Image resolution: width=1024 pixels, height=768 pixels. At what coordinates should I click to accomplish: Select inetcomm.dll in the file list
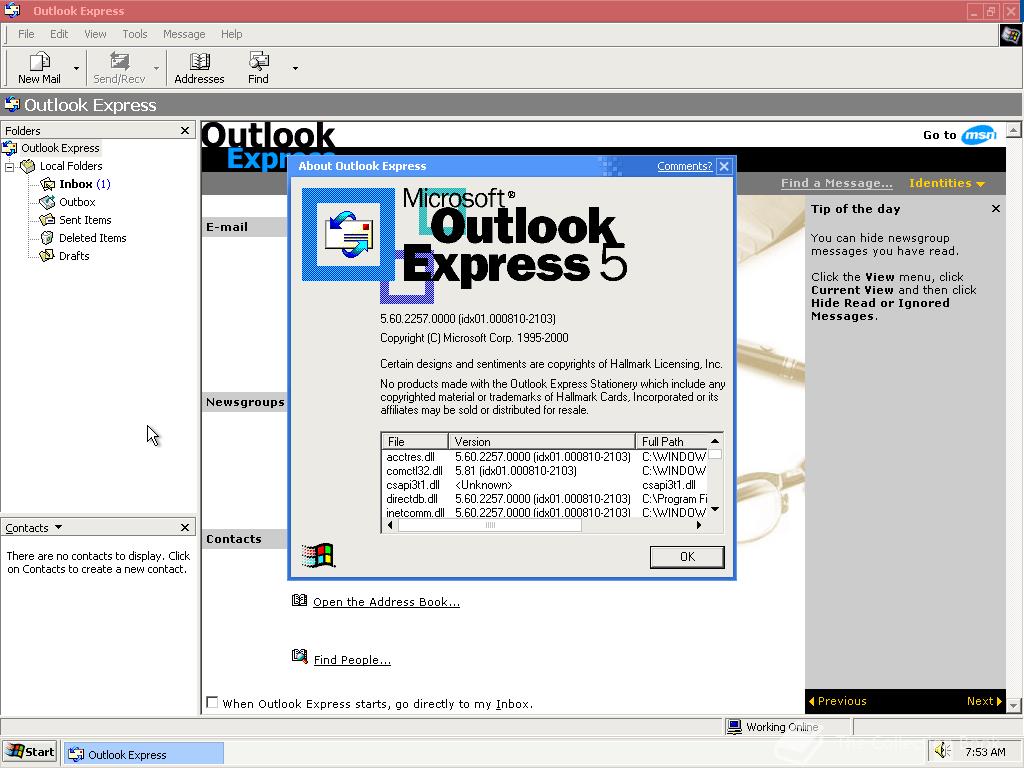[415, 513]
